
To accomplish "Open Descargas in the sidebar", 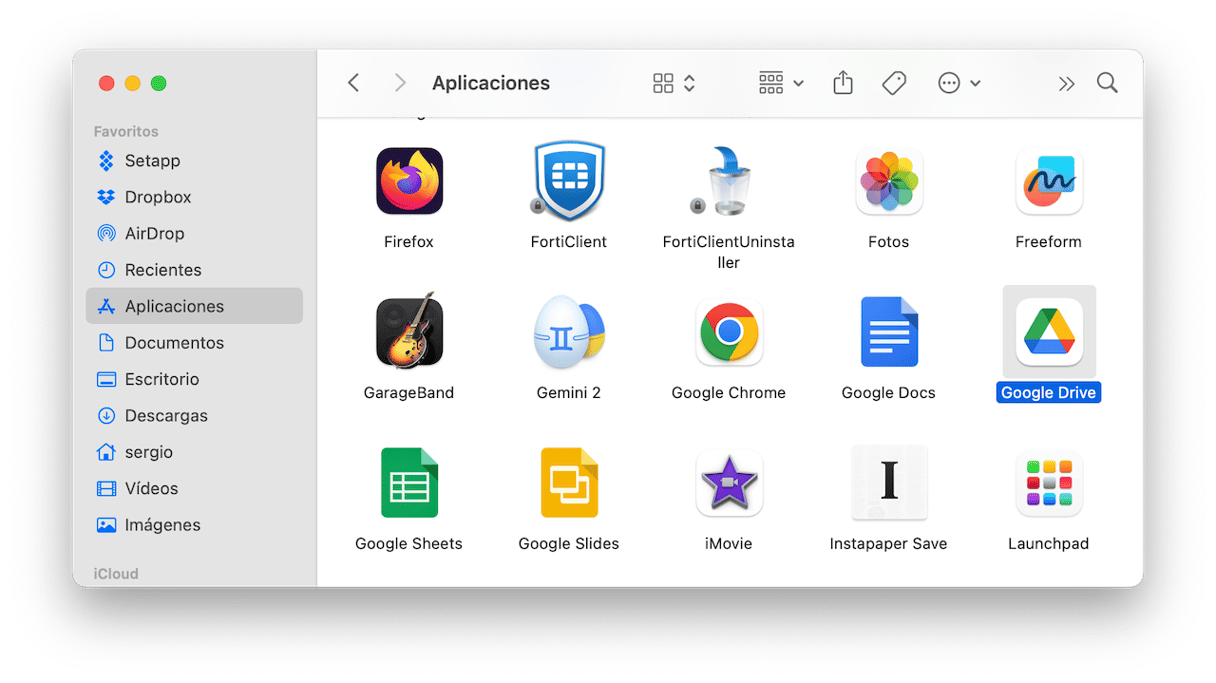I will (x=166, y=416).
